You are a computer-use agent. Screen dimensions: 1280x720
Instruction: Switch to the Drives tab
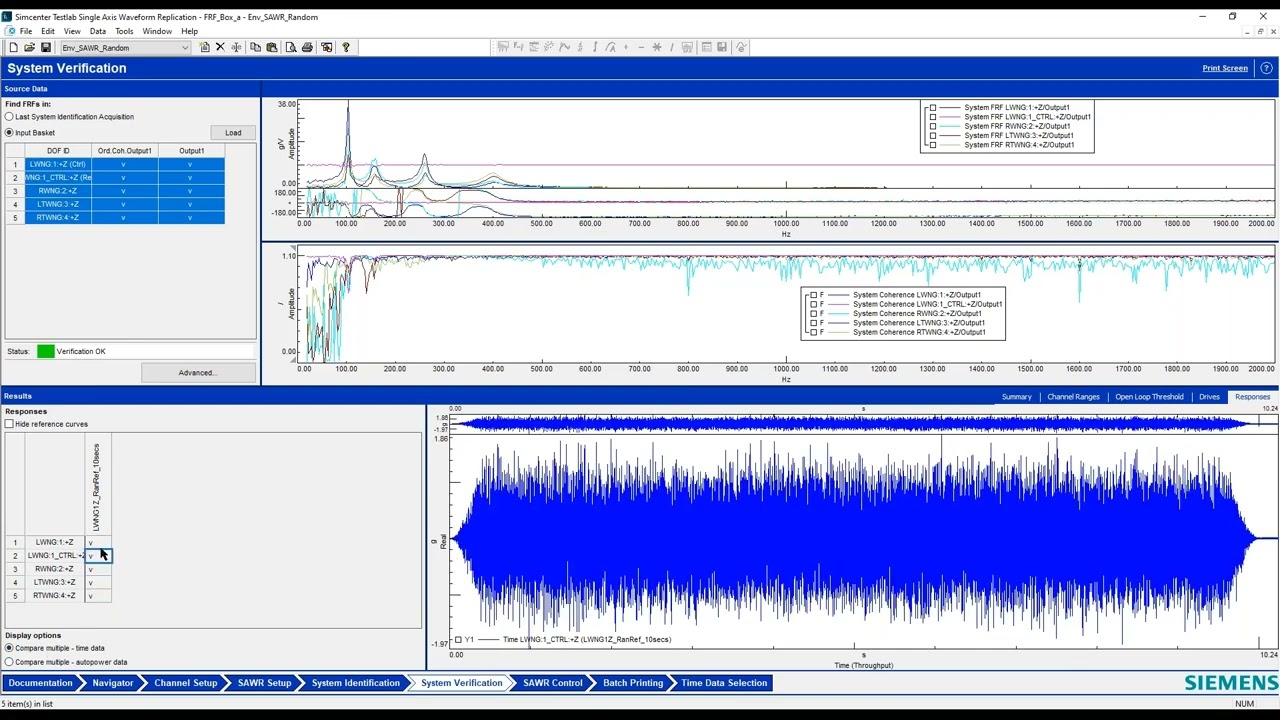(x=1209, y=397)
